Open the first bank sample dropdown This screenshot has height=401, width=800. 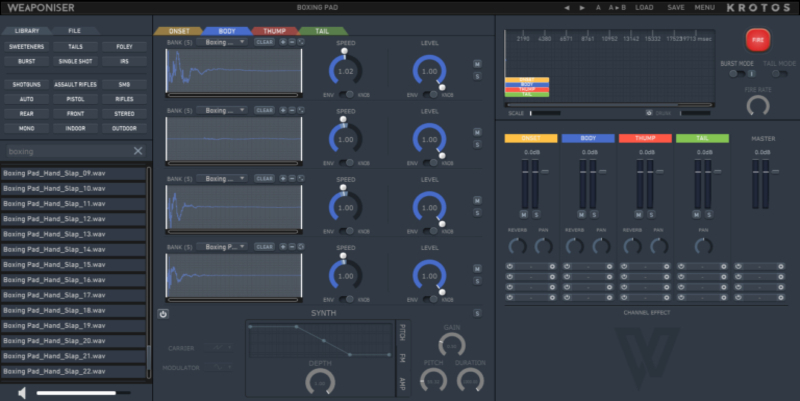(x=222, y=42)
